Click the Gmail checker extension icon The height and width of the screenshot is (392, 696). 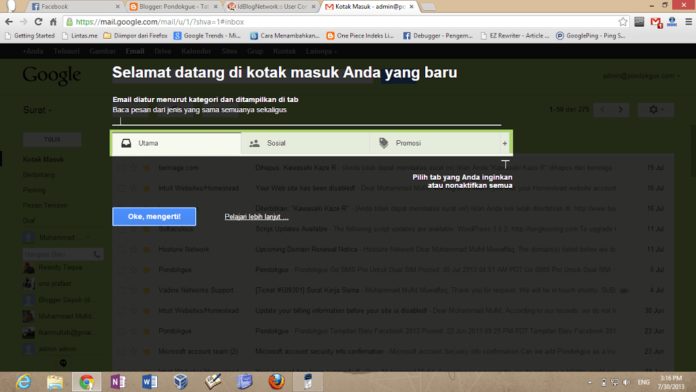(x=656, y=22)
